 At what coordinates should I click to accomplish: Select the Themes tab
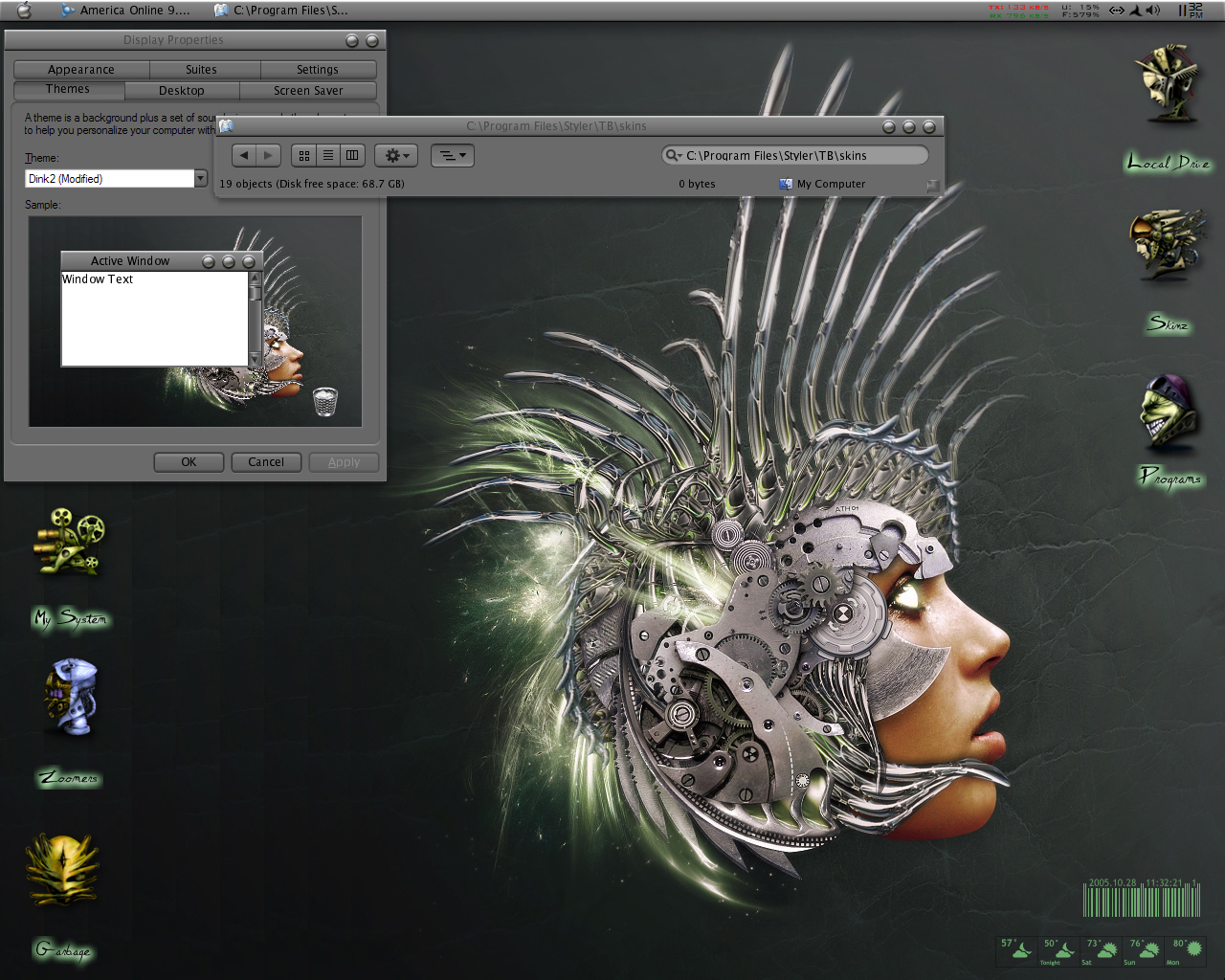click(69, 90)
